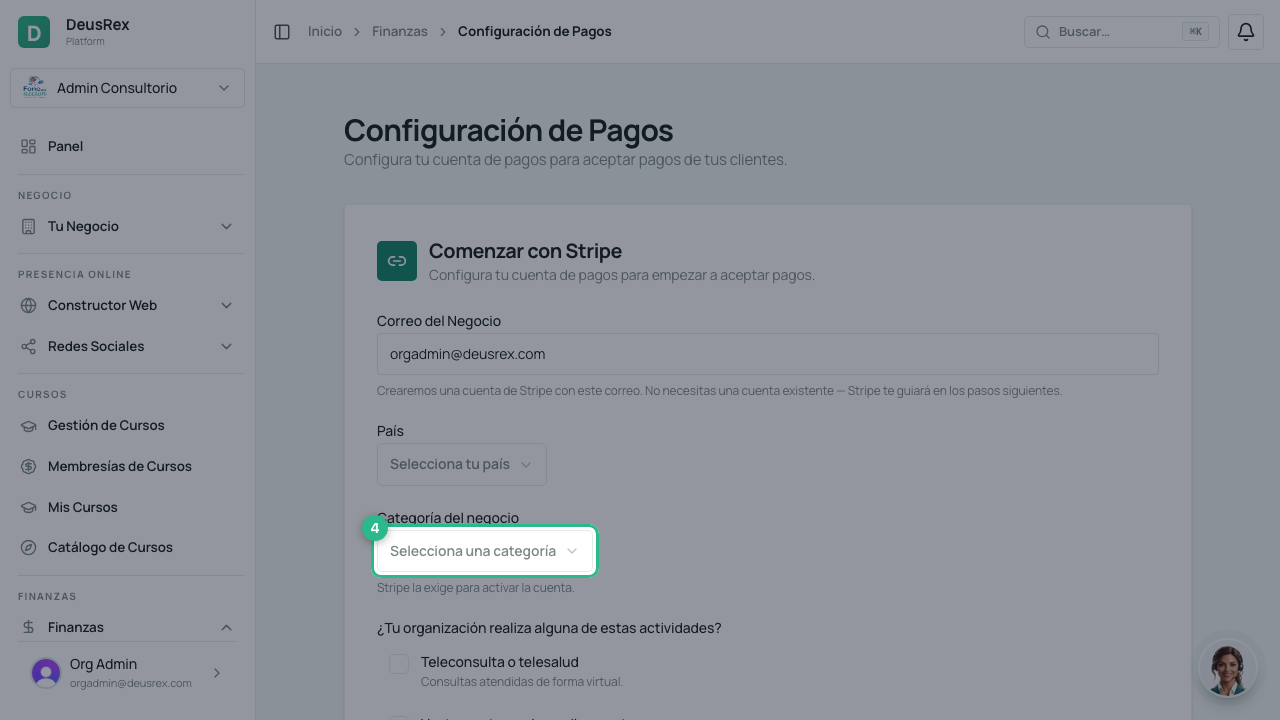This screenshot has width=1280, height=720.
Task: Go to Gestión de Cursos
Action: coord(127,425)
